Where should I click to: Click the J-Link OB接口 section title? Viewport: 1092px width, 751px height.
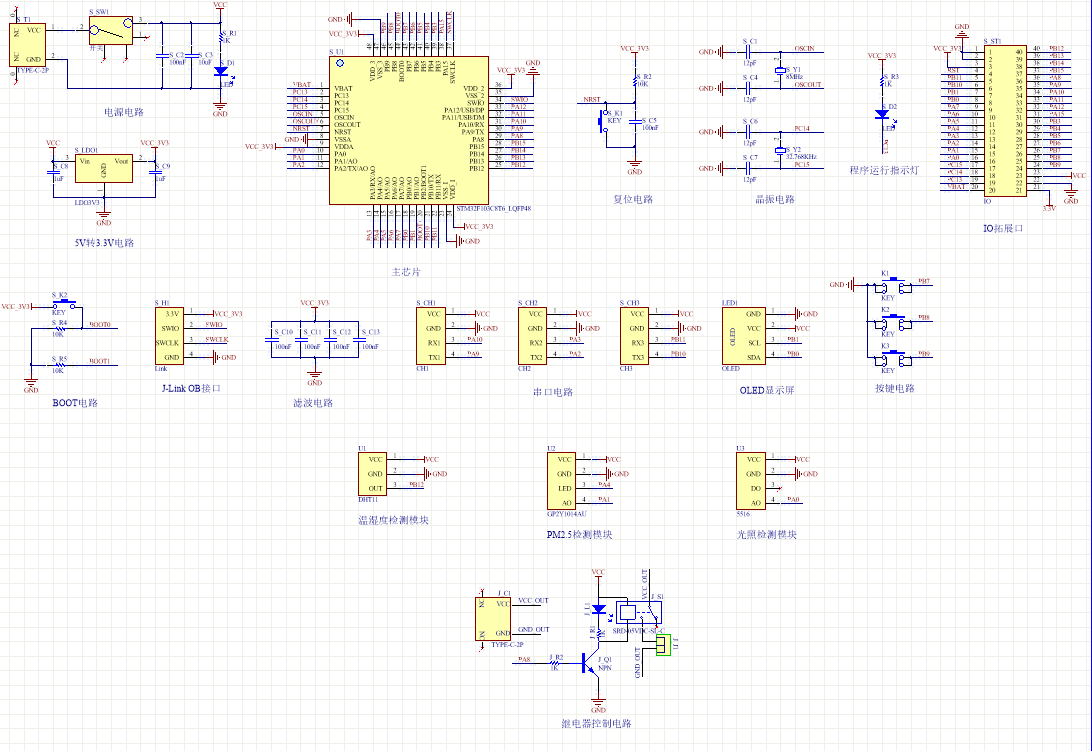tap(191, 388)
